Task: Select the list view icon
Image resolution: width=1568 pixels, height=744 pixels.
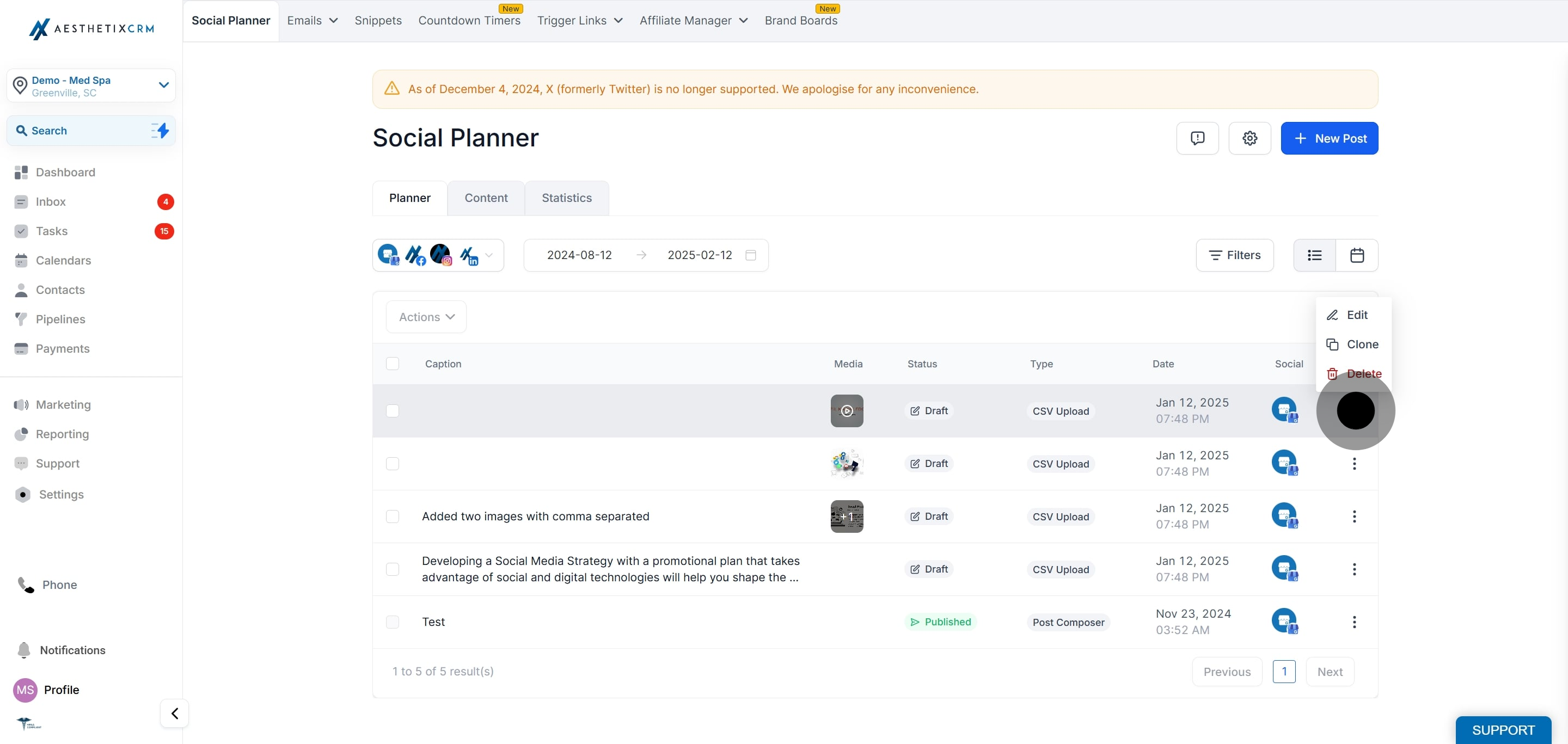Action: point(1314,255)
